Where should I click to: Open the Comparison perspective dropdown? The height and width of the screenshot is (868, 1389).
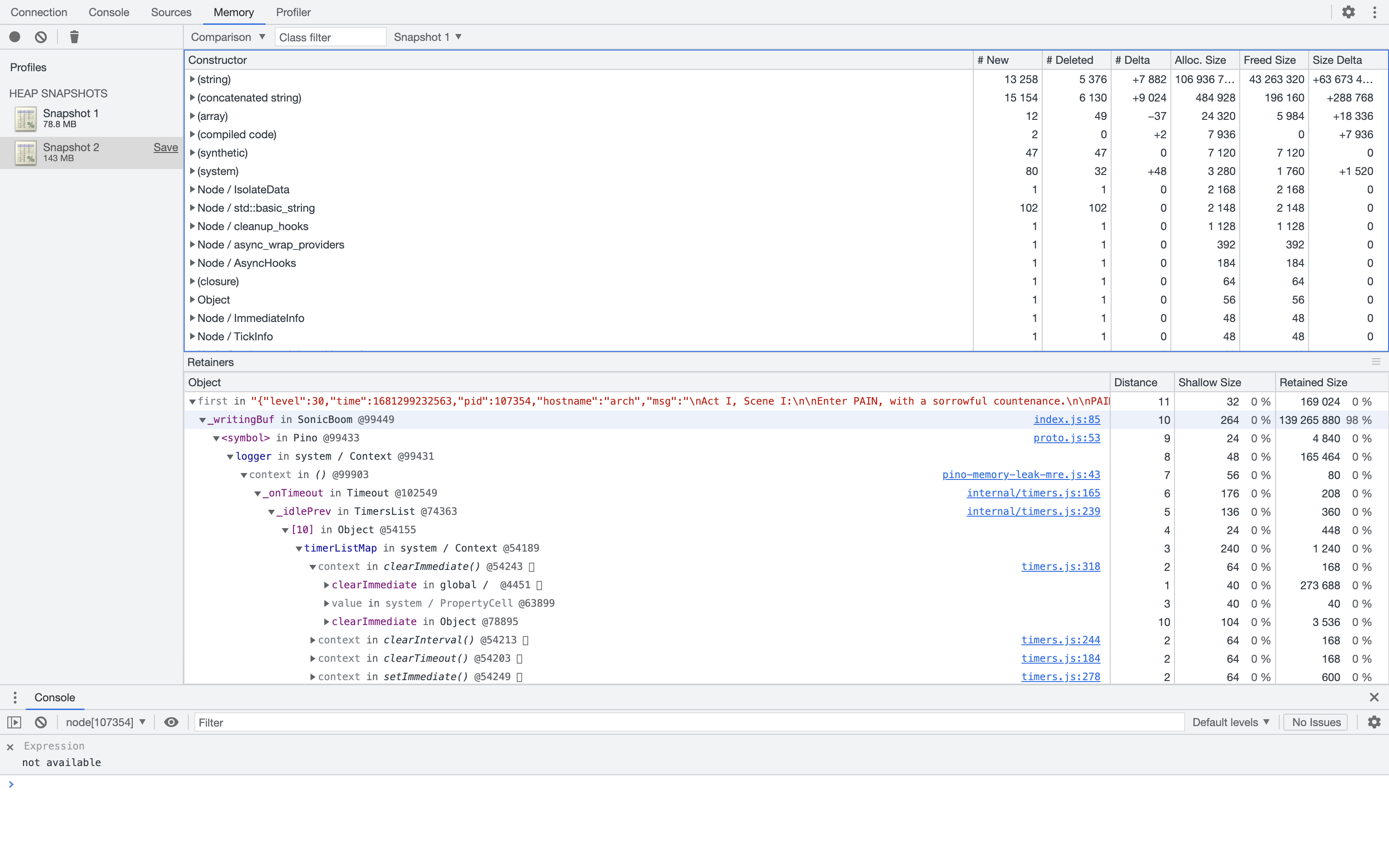tap(227, 36)
